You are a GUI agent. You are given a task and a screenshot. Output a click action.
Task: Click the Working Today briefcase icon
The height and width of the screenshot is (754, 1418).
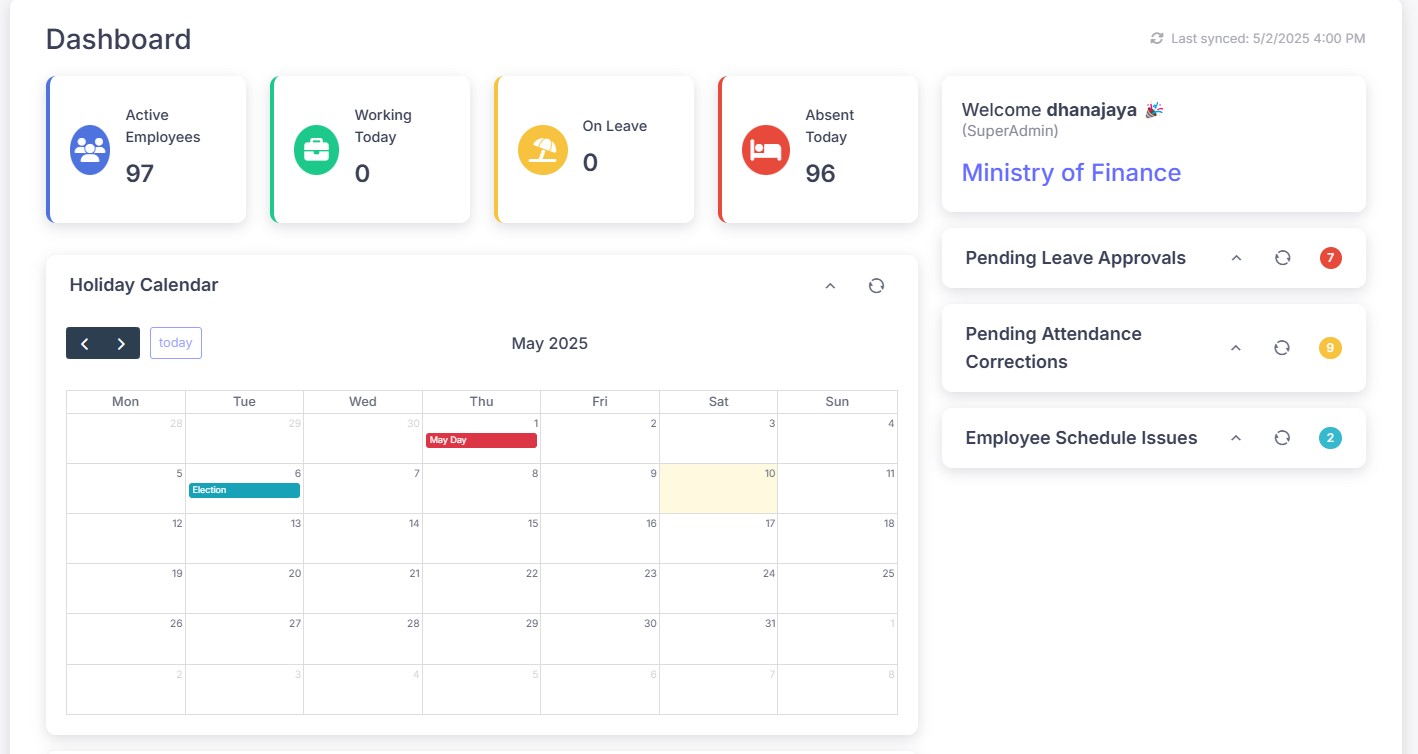click(316, 150)
